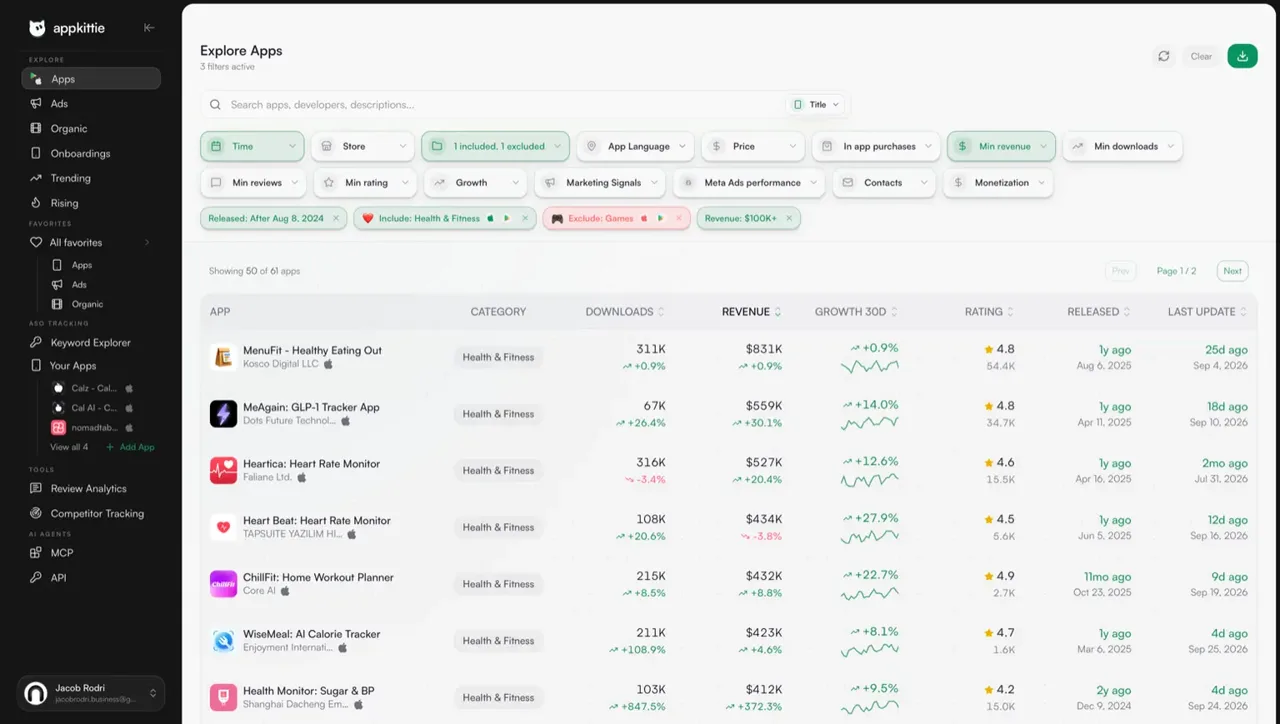Expand the Monetization filter dropdown

[998, 183]
